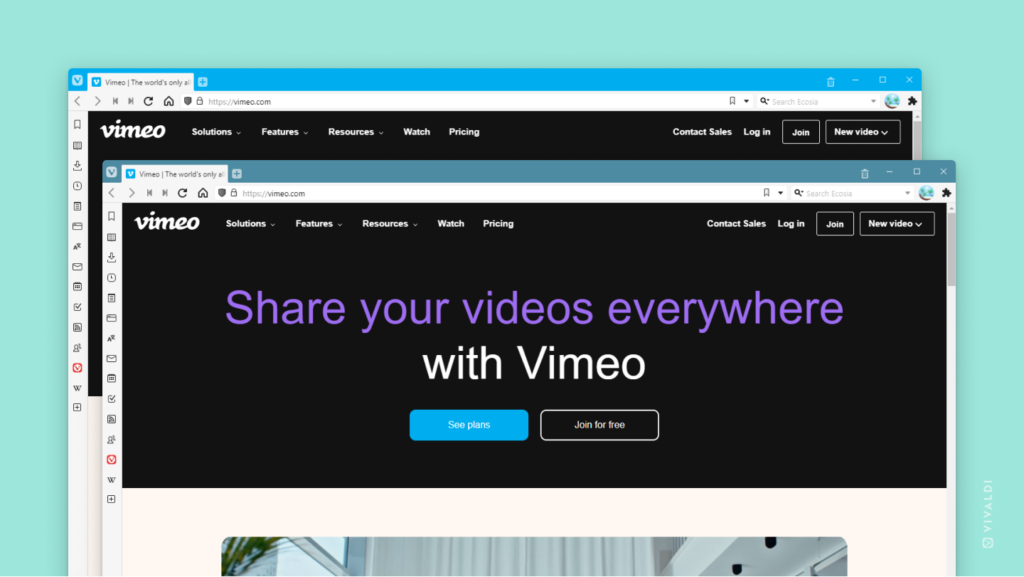Viewport: 1024px width, 577px height.
Task: Click See plans button
Action: [469, 425]
